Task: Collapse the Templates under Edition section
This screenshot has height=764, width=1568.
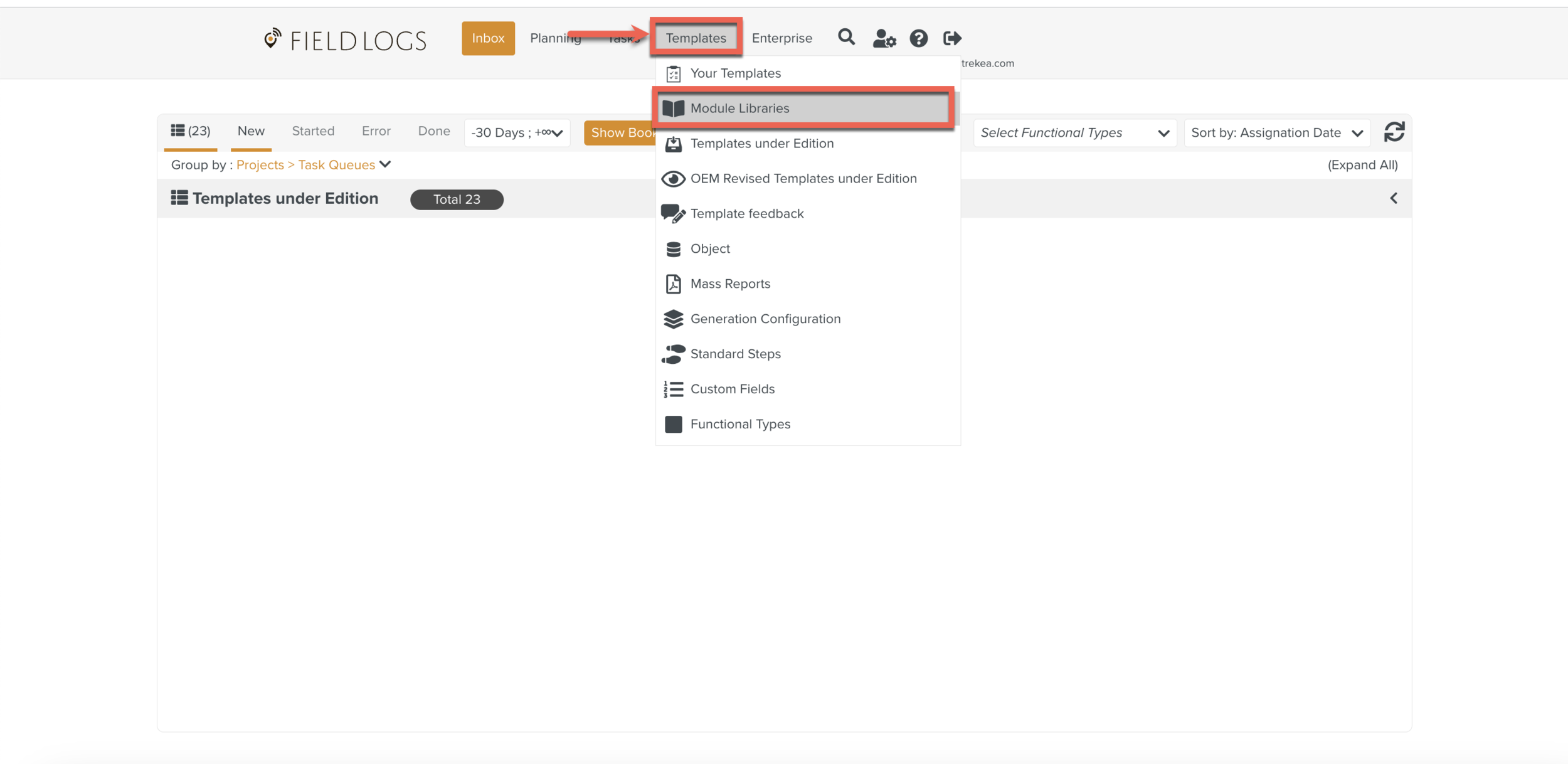Action: [1394, 198]
